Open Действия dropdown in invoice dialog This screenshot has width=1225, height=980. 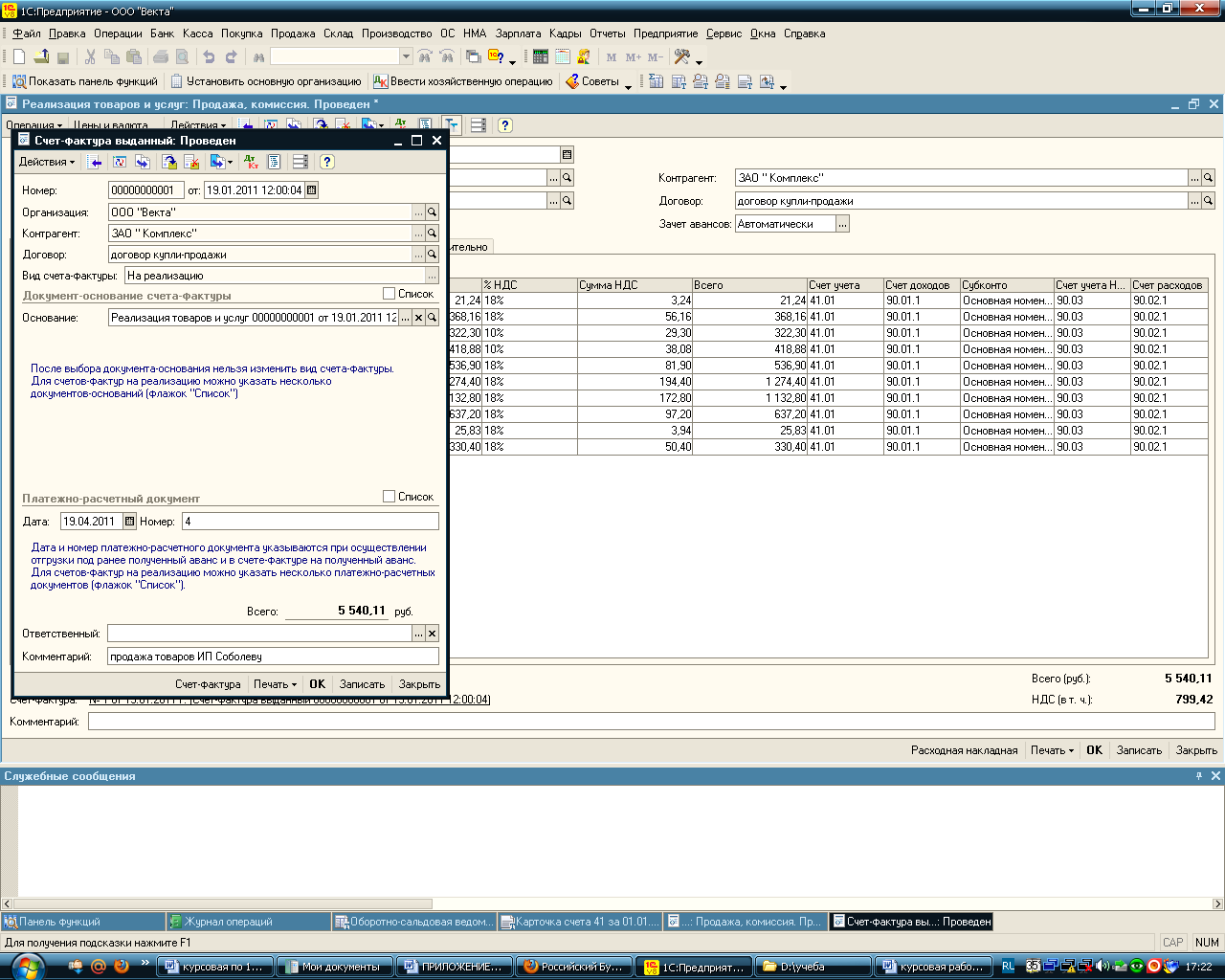click(46, 162)
